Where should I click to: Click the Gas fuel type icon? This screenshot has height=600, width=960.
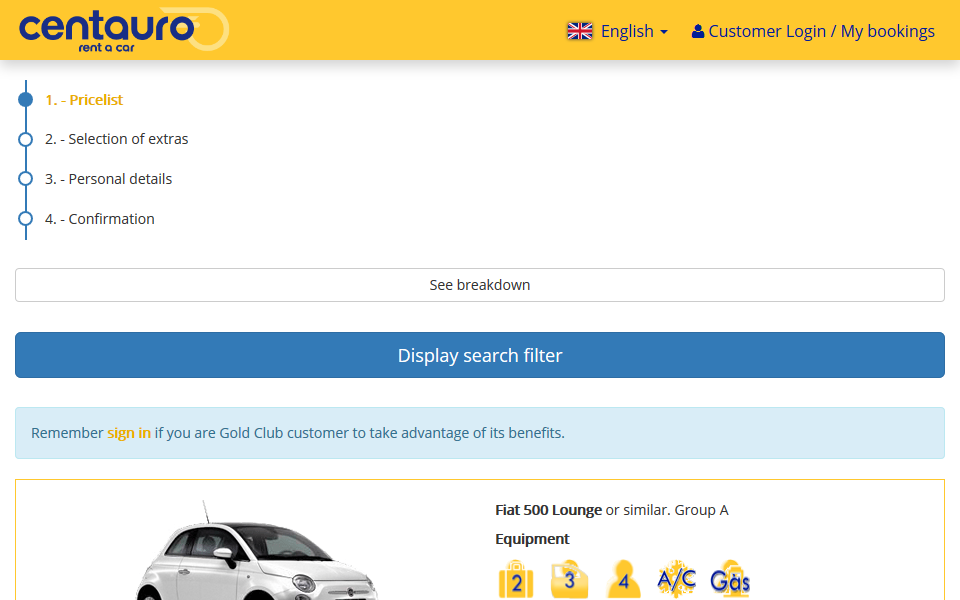[730, 579]
